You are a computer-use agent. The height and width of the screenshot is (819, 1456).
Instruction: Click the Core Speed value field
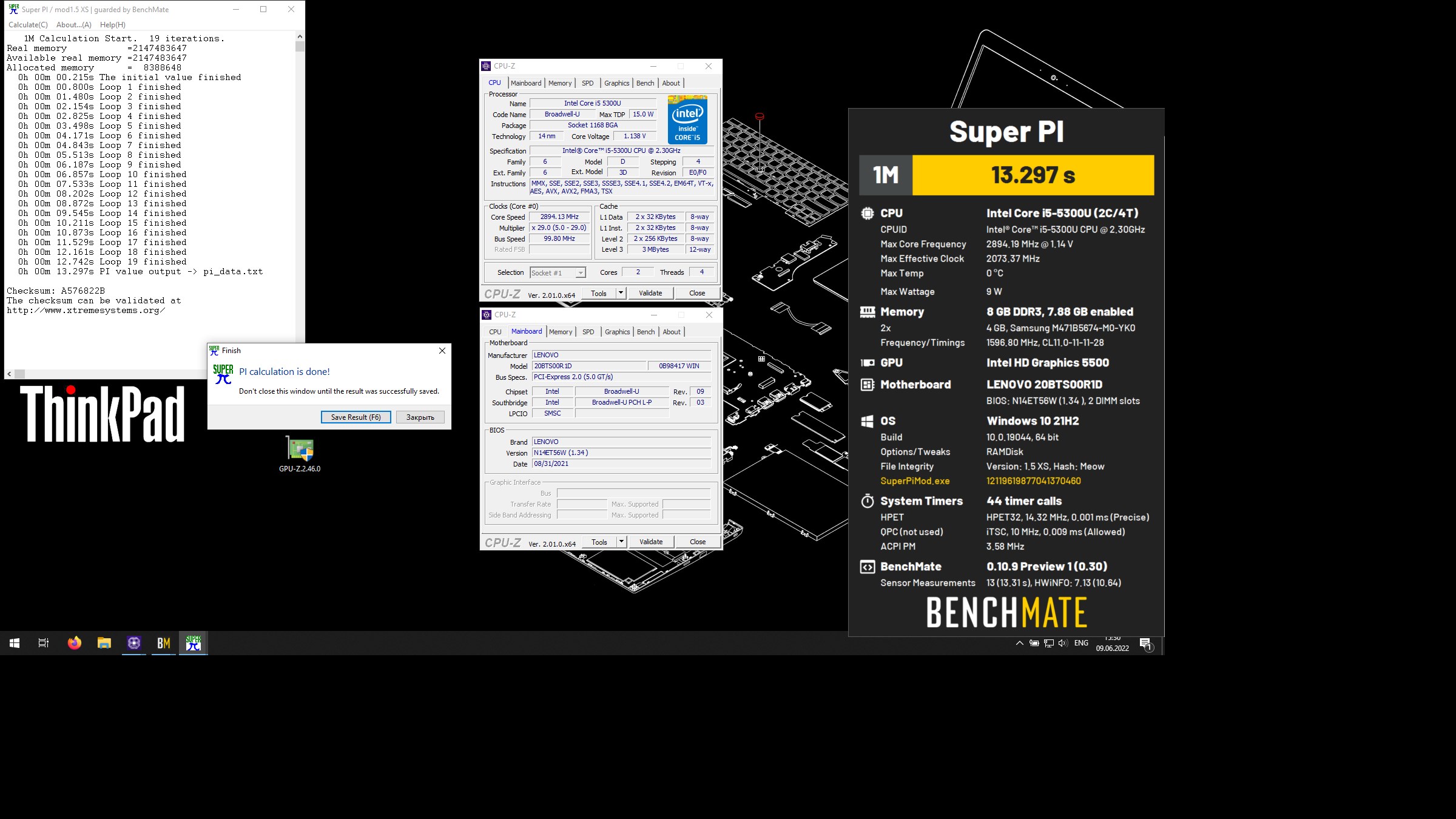pyautogui.click(x=559, y=217)
